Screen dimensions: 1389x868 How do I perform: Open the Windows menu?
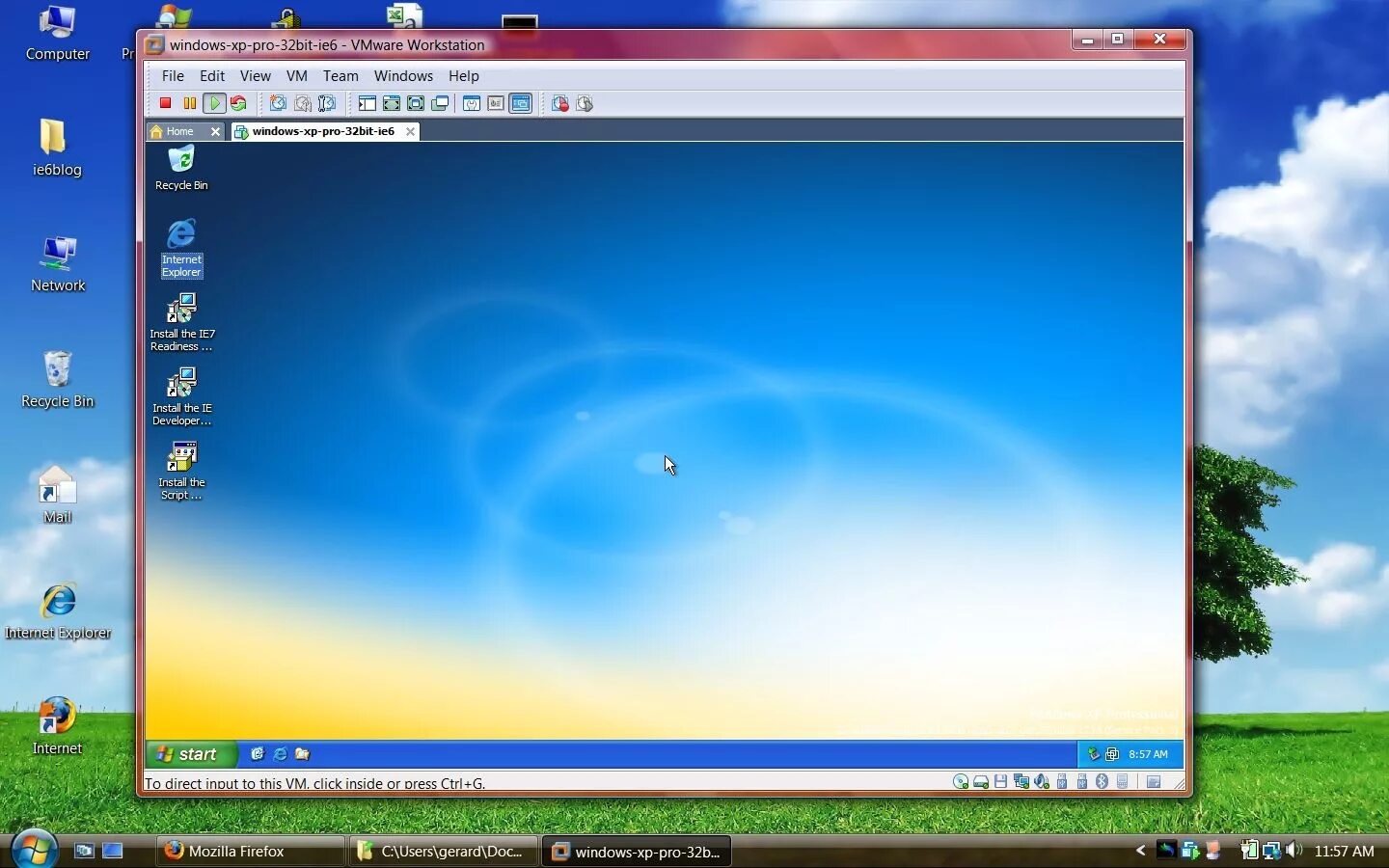tap(403, 75)
